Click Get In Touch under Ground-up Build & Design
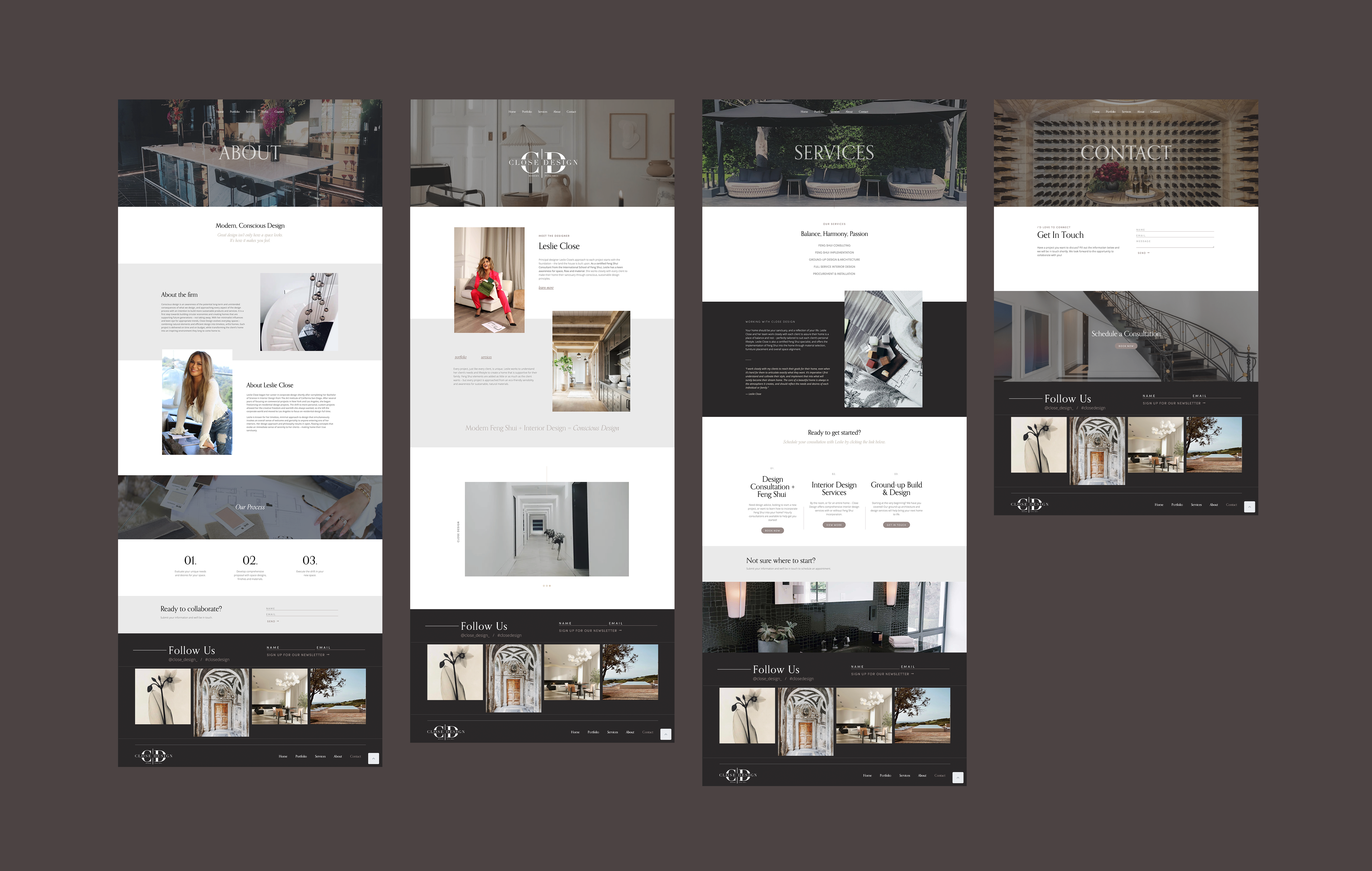The height and width of the screenshot is (871, 1372). click(x=896, y=525)
